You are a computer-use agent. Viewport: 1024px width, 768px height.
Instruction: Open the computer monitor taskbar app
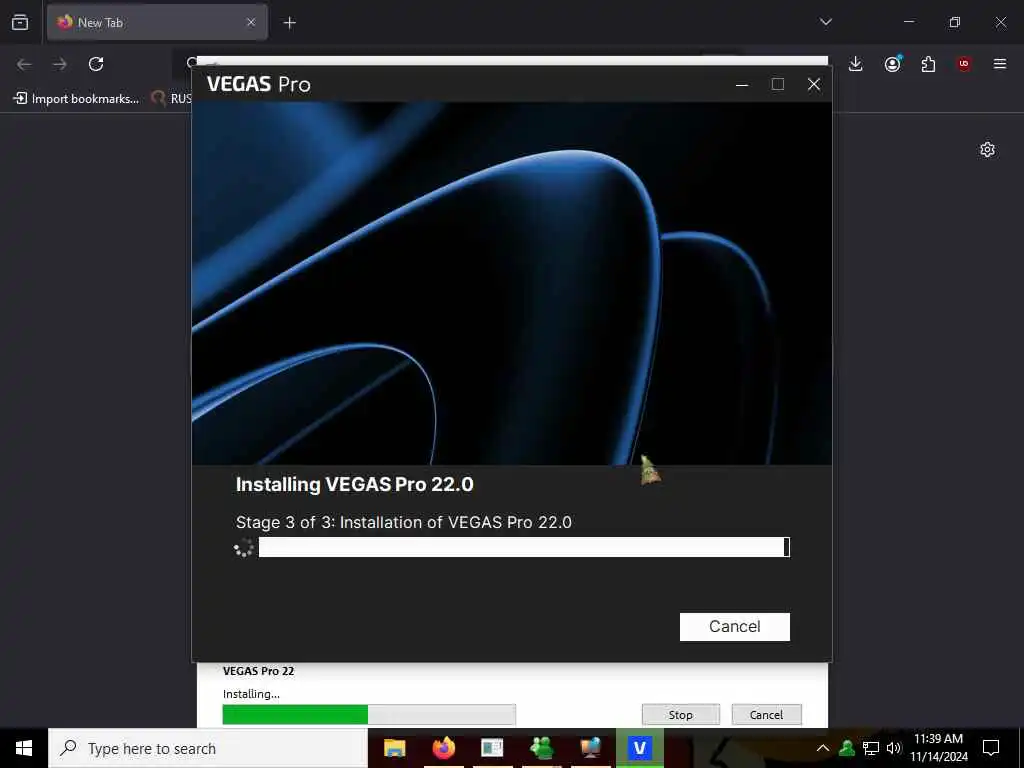tap(590, 748)
